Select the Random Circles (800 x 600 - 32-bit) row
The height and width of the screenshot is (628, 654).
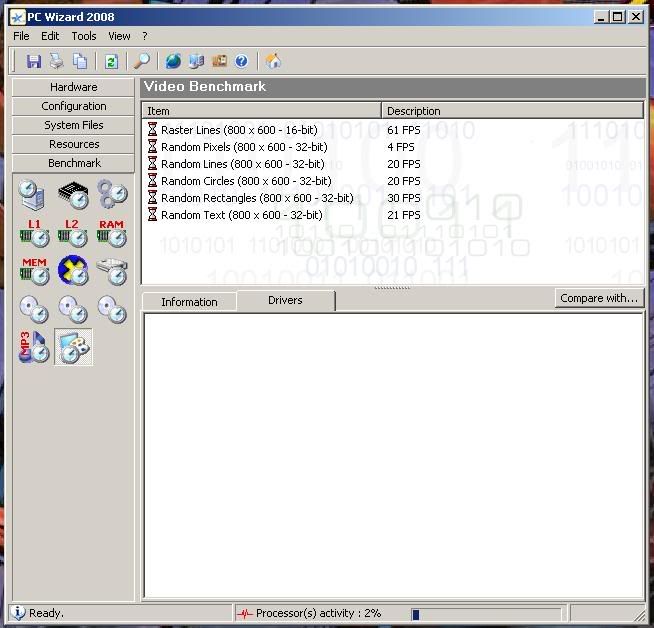pos(392,181)
